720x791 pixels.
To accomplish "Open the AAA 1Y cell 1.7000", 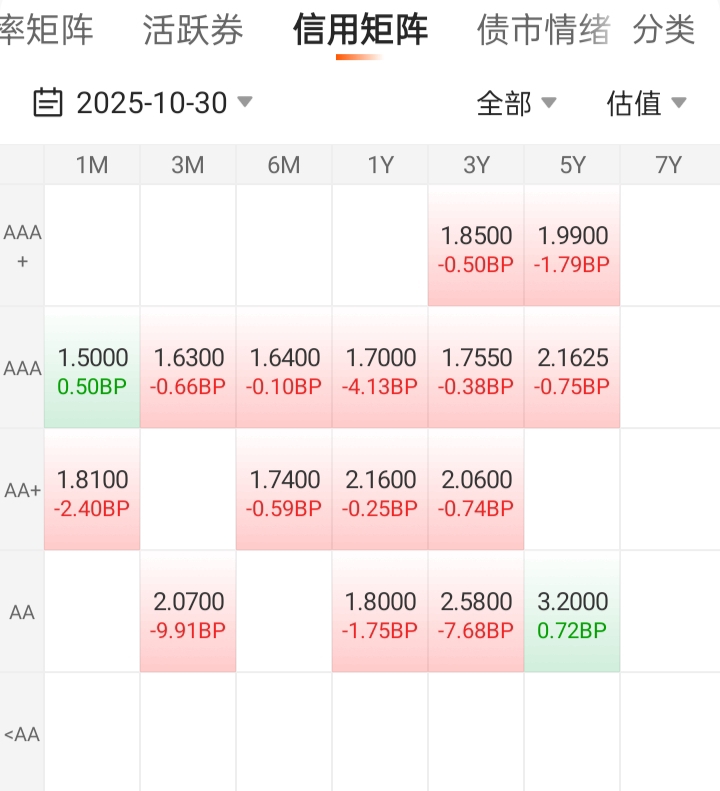I will (380, 368).
